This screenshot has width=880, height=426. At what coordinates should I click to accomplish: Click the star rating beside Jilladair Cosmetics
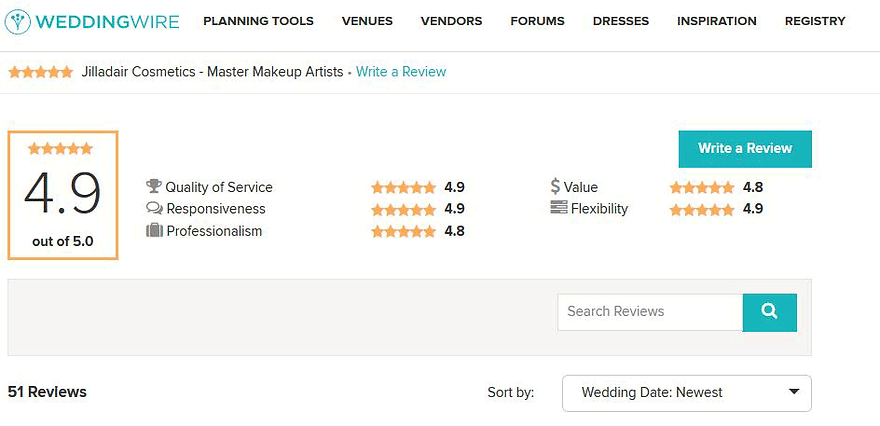40,72
